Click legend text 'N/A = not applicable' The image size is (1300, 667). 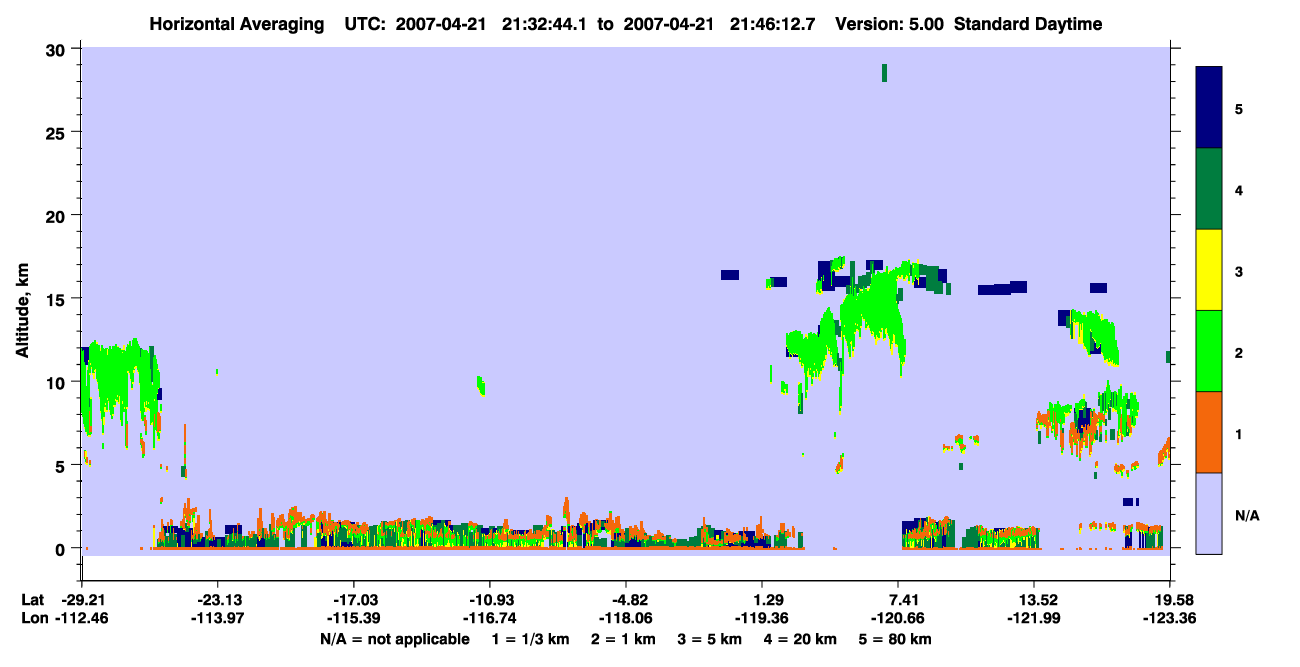coord(394,639)
